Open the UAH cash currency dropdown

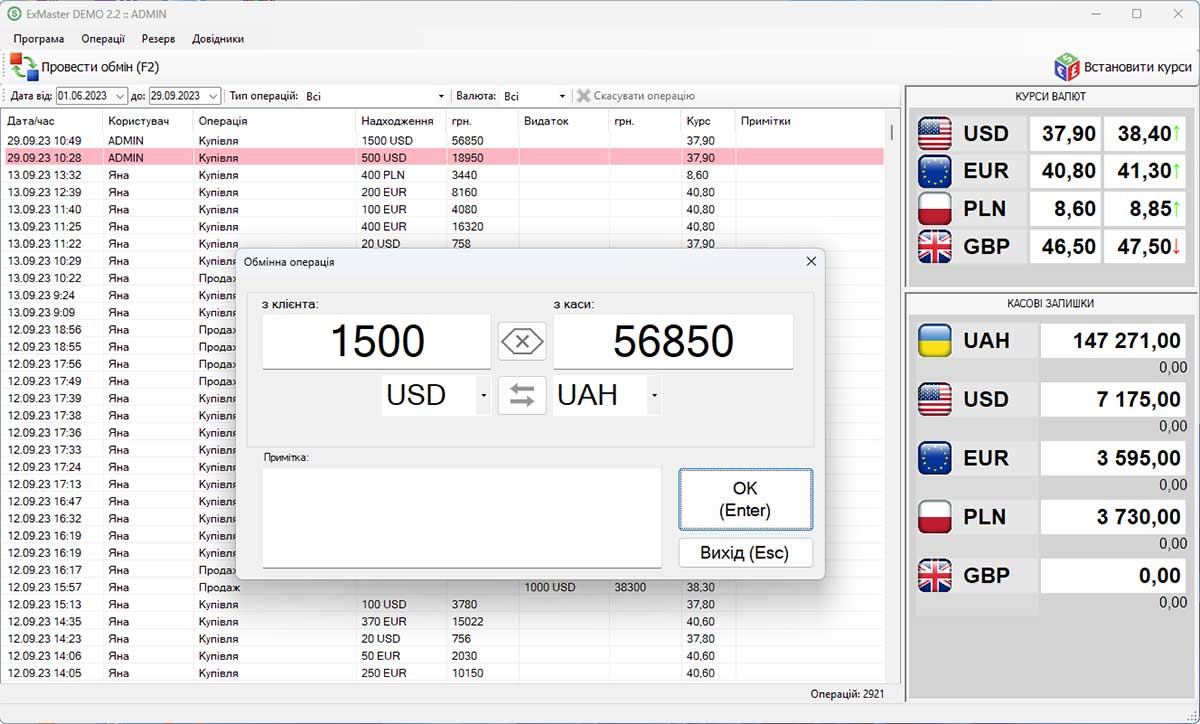pos(654,396)
